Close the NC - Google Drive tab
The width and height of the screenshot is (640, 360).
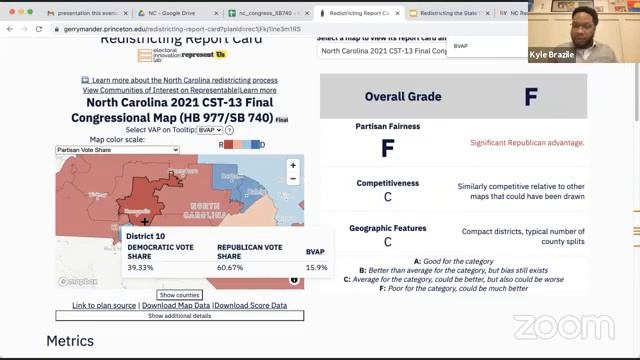click(x=216, y=13)
